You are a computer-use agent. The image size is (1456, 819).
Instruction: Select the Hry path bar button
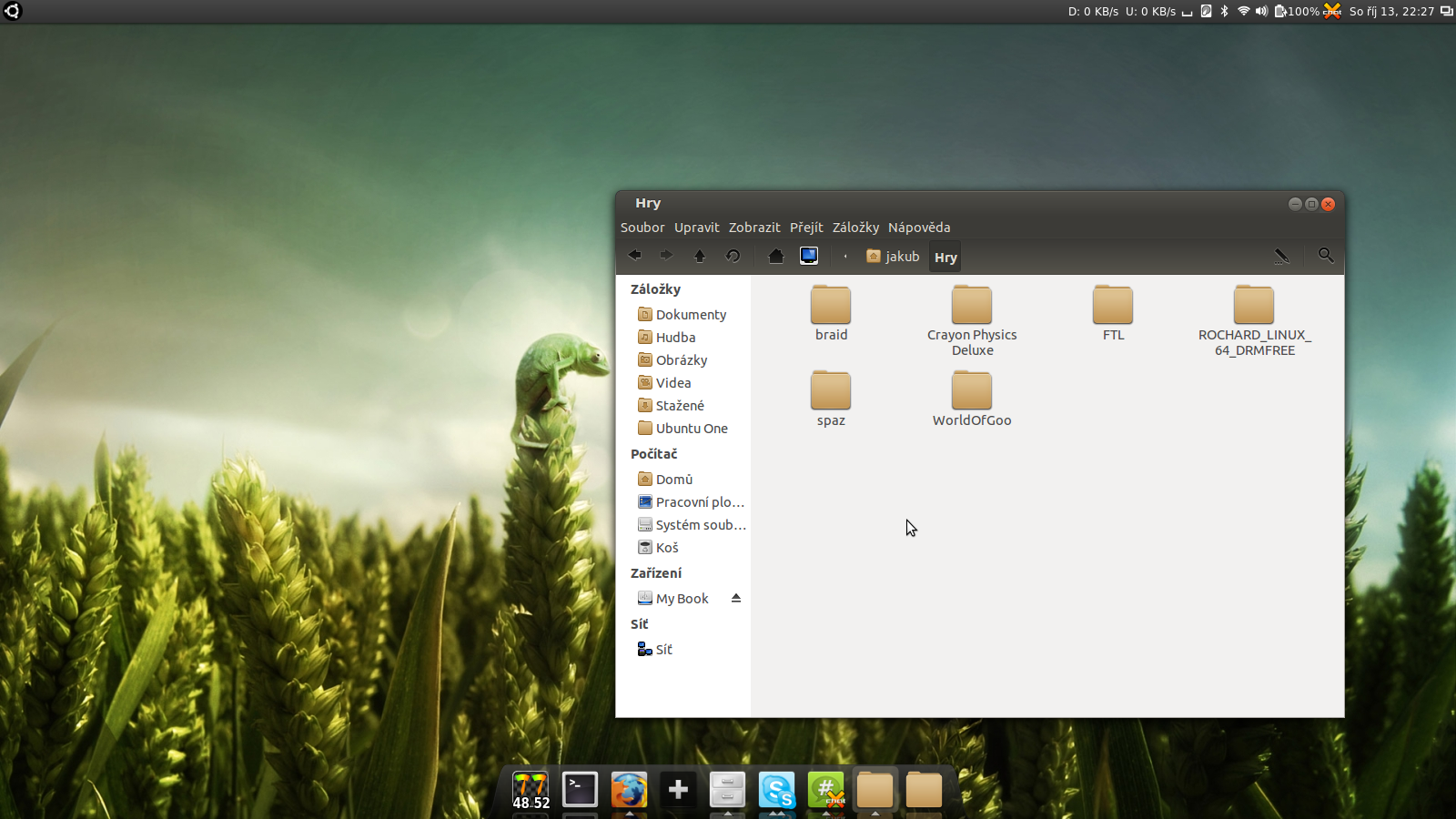[945, 258]
